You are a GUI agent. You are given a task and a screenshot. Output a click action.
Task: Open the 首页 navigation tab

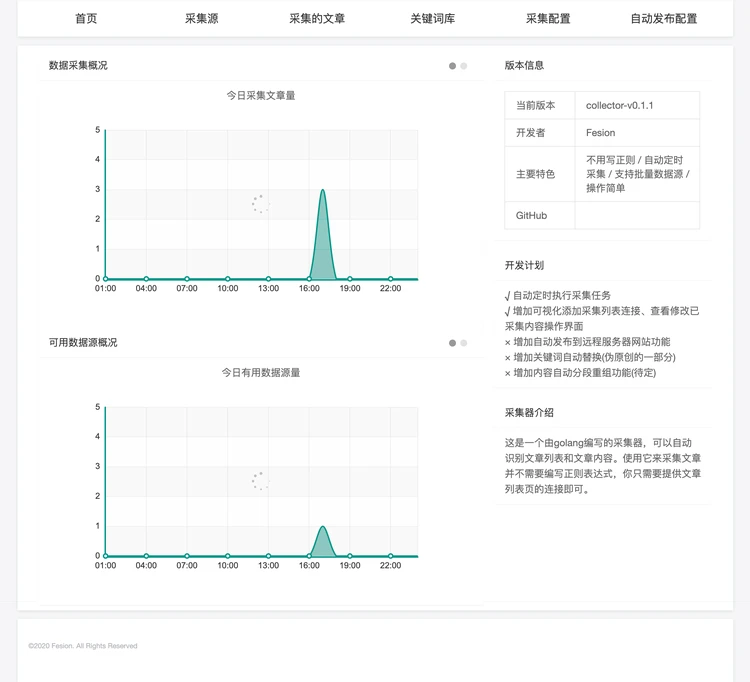click(86, 18)
